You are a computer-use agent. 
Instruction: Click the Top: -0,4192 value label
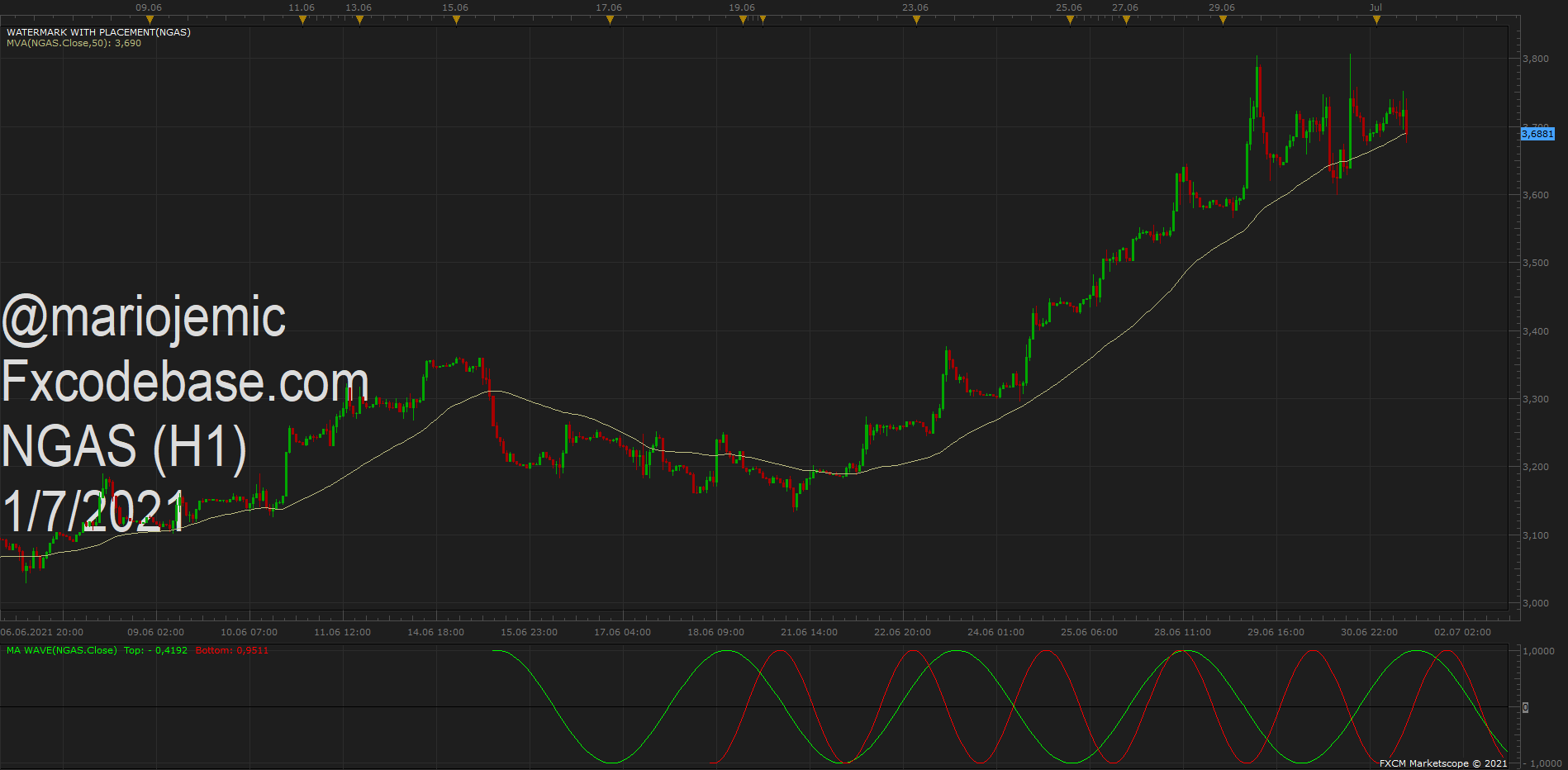[x=155, y=650]
